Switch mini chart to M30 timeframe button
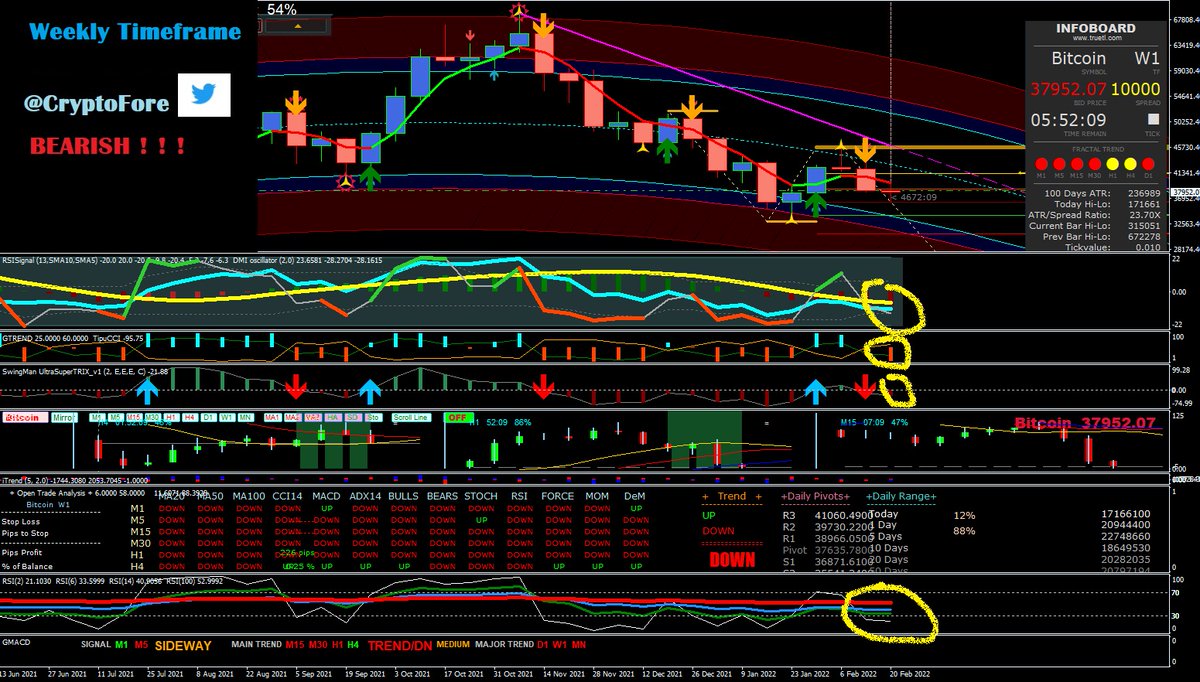This screenshot has height=682, width=1200. tap(152, 417)
